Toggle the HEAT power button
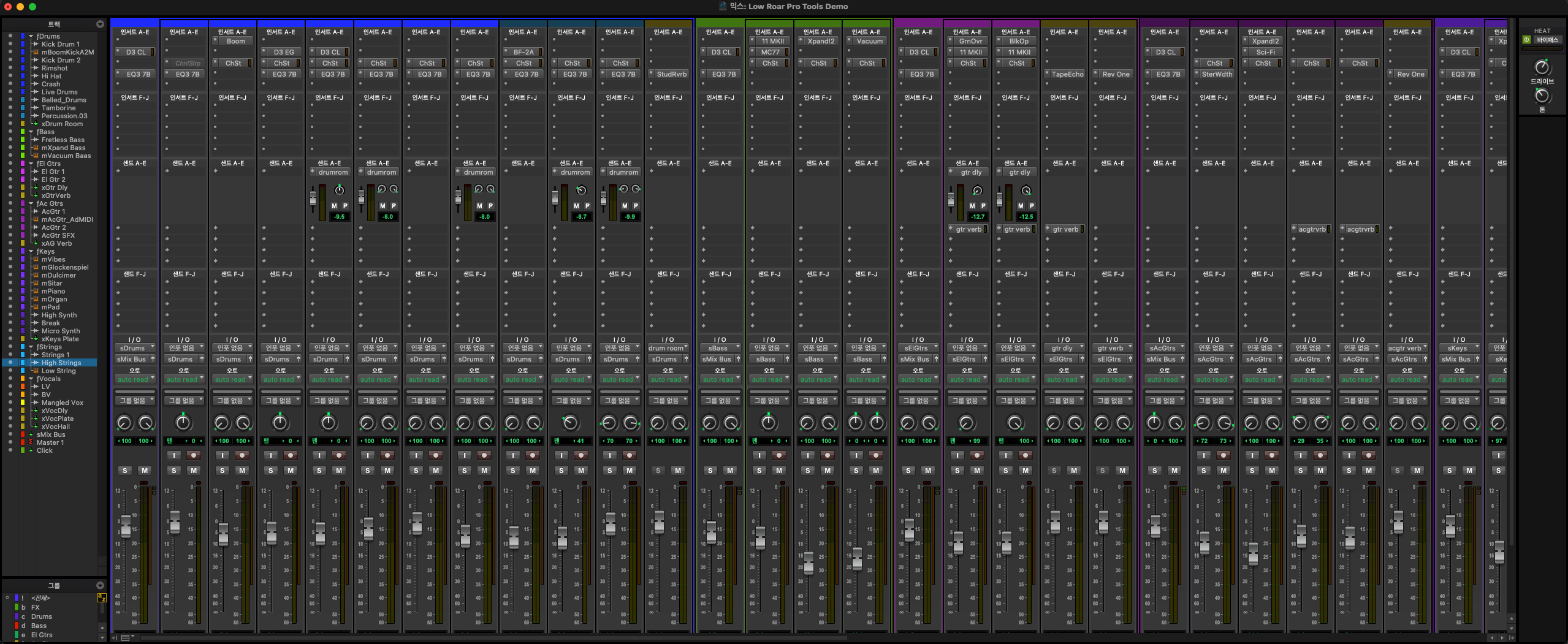 [x=1526, y=40]
